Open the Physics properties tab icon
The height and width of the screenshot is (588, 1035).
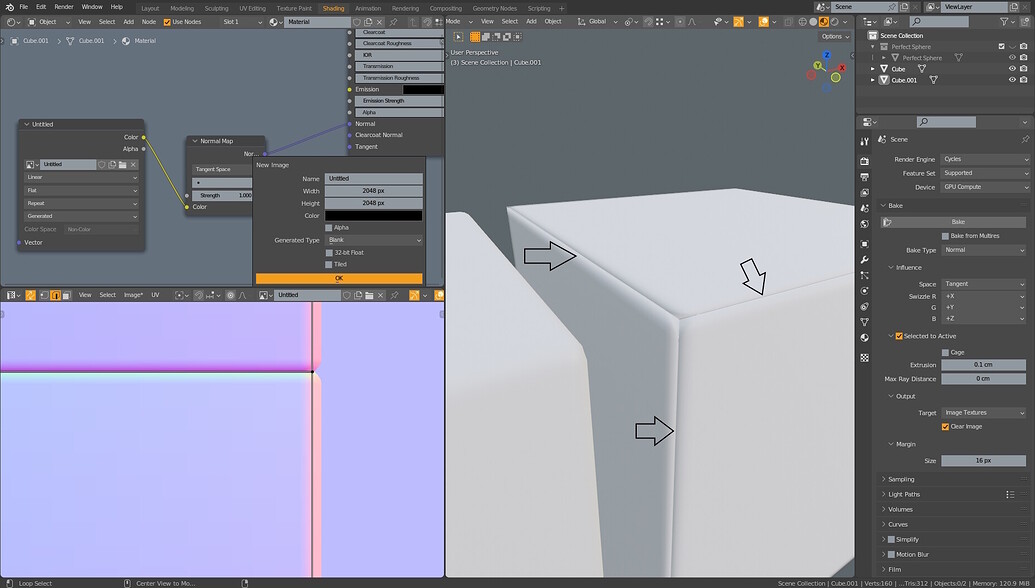865,291
